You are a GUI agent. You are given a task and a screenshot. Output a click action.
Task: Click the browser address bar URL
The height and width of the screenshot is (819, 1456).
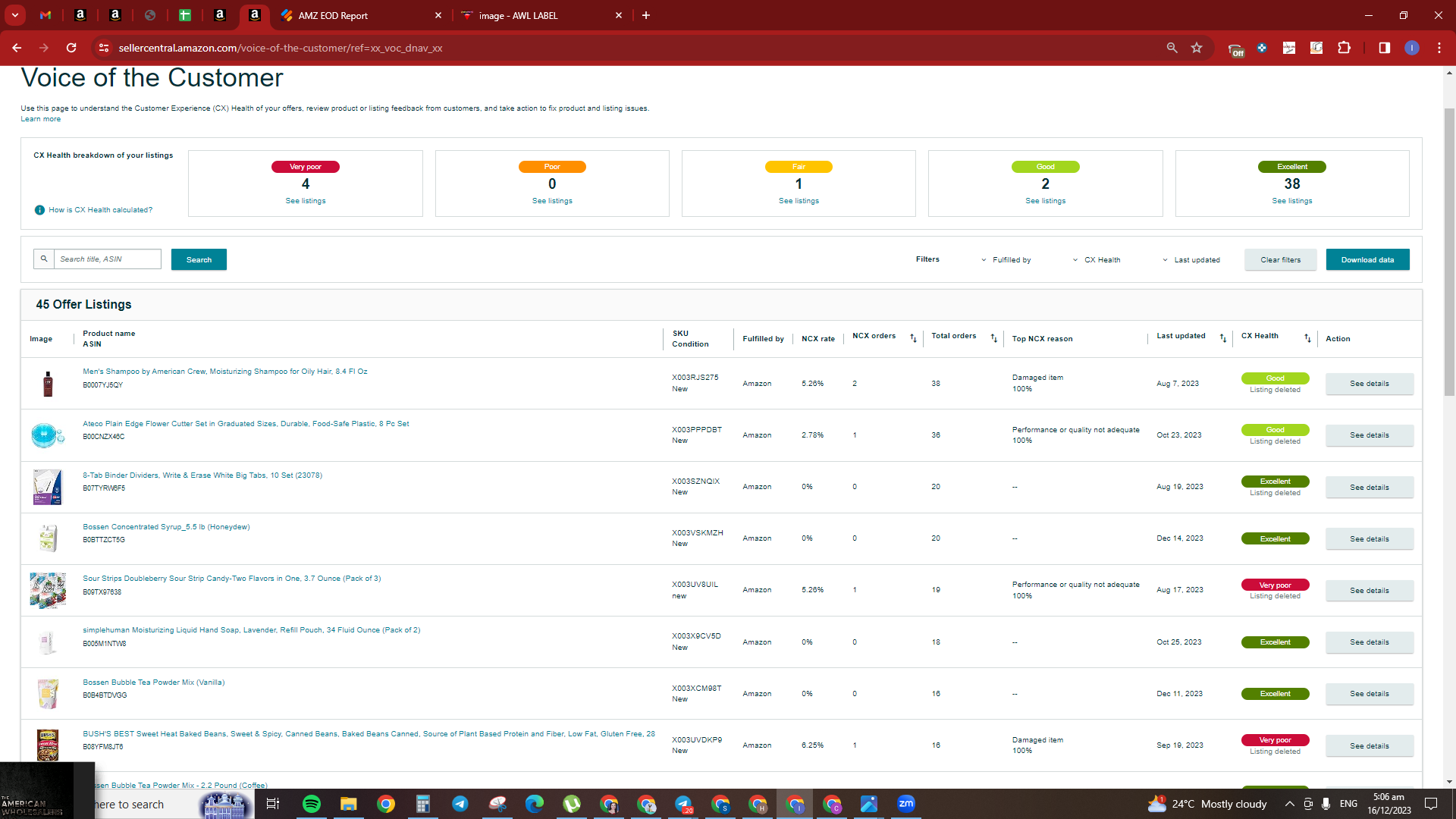point(281,48)
